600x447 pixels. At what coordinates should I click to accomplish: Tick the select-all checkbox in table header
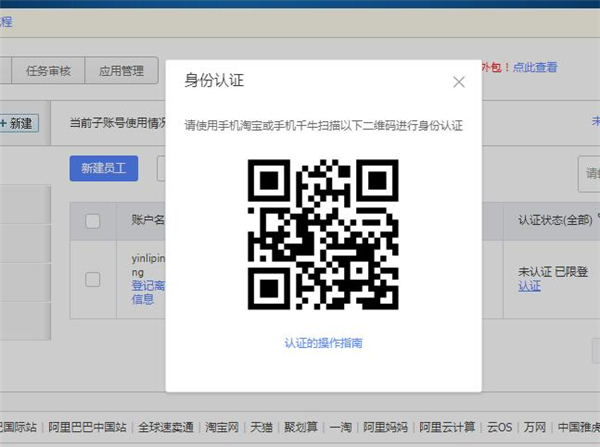point(93,221)
